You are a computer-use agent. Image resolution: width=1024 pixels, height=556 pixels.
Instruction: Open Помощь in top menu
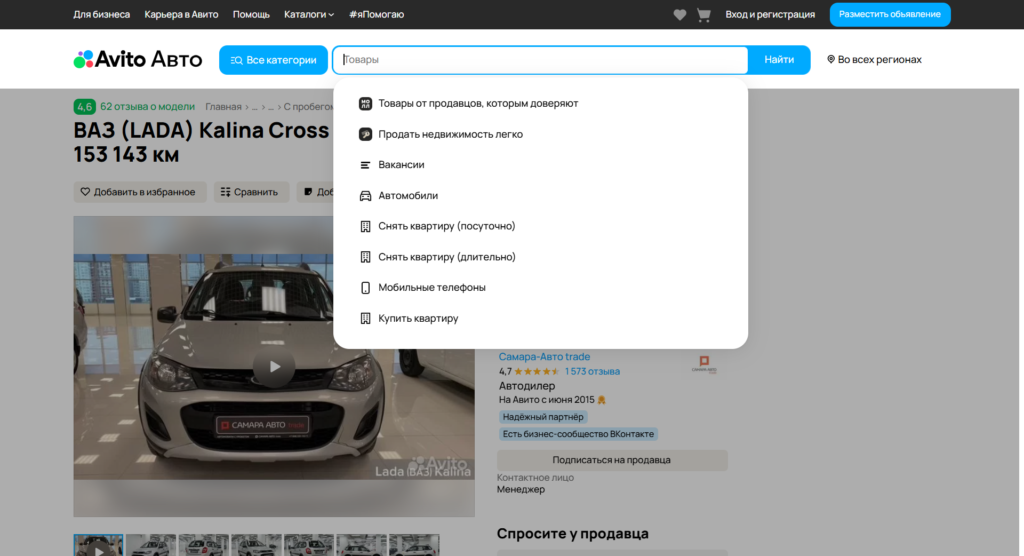251,14
